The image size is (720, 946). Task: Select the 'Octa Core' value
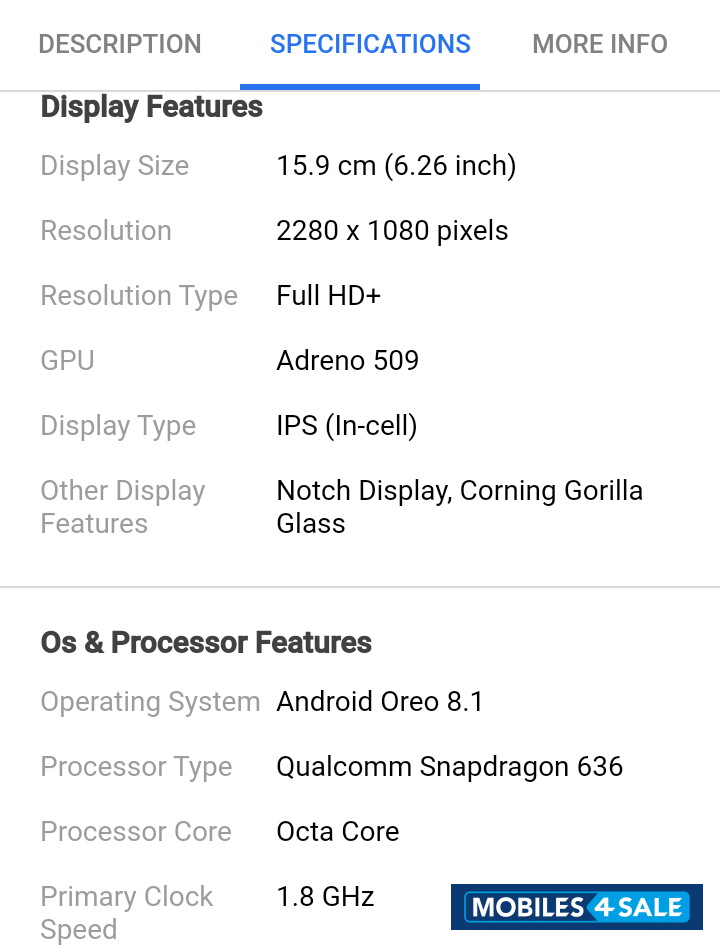[337, 831]
